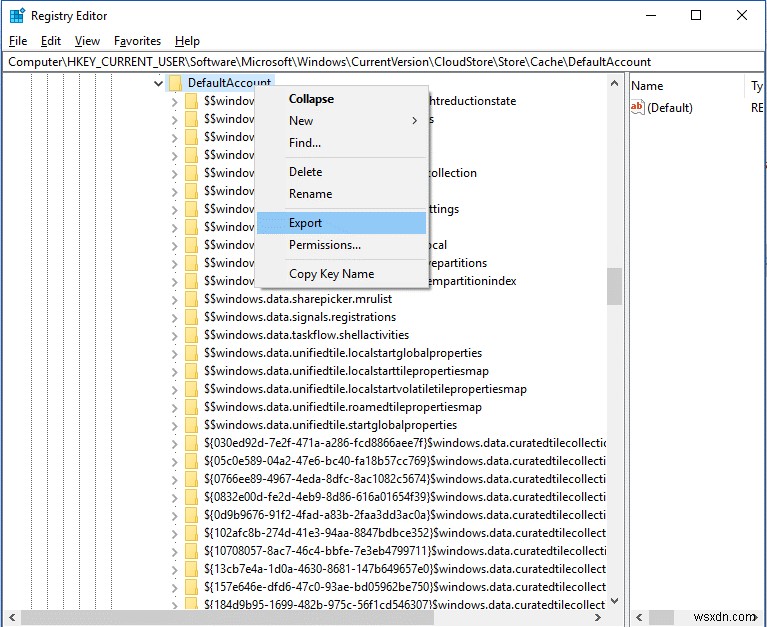Screen dimensions: 767x627
Task: Select Copy Key Name
Action: 341,274
